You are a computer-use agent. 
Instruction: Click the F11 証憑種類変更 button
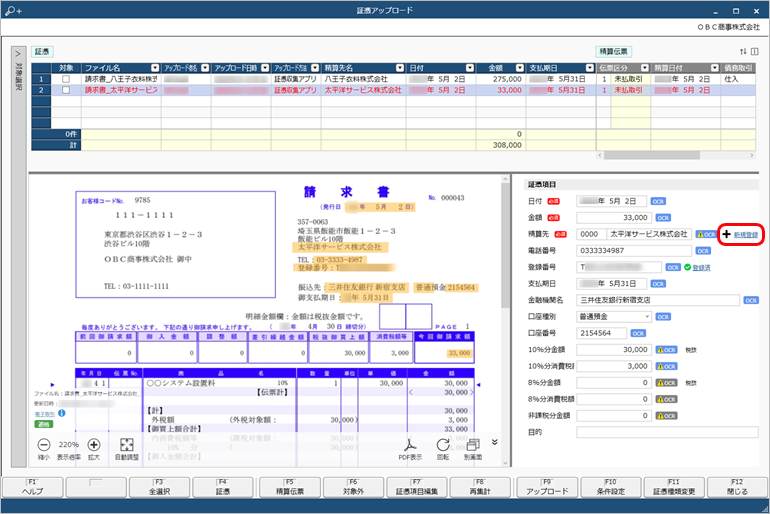674,487
